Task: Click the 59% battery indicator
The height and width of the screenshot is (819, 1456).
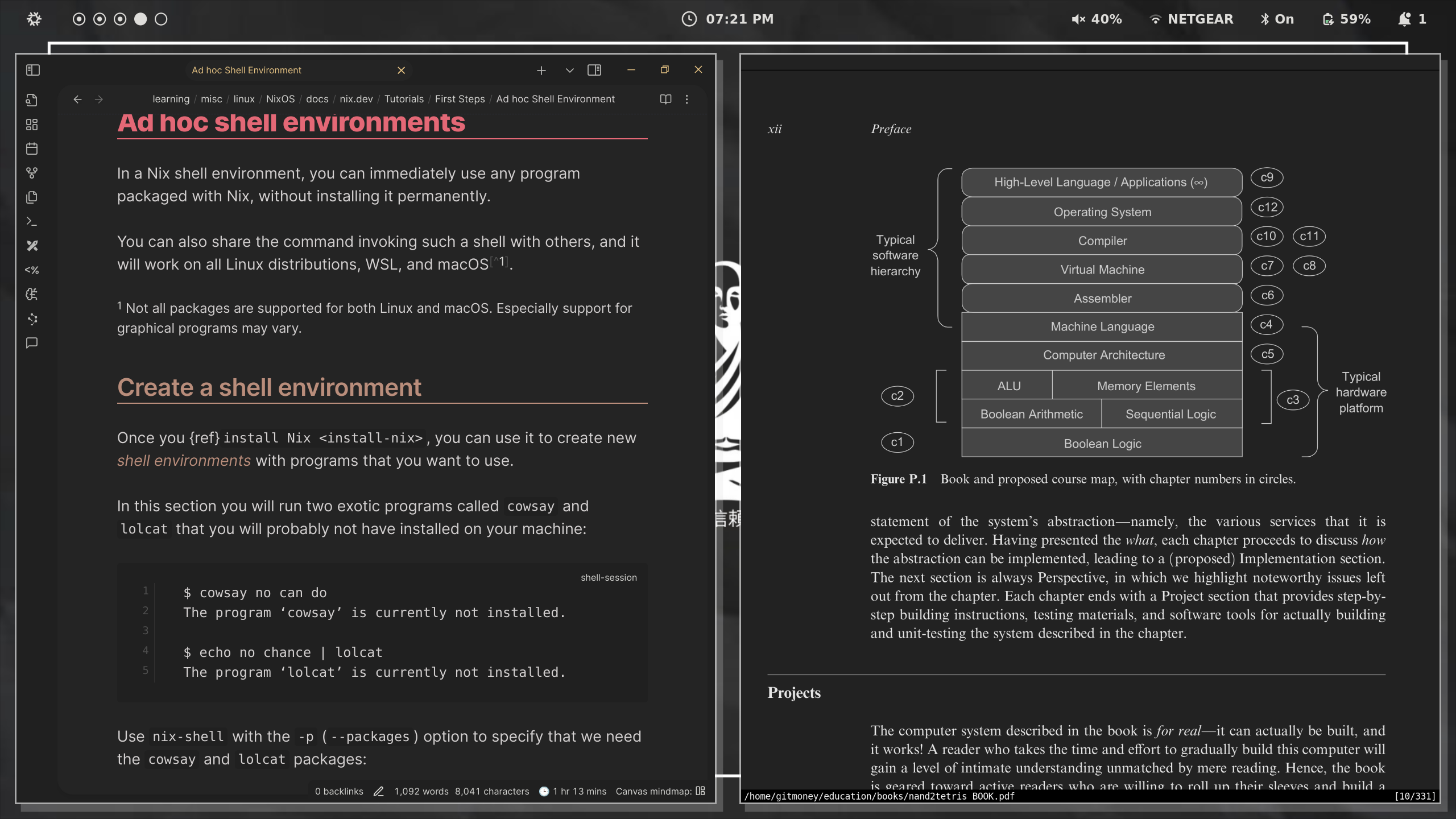Action: coord(1346,19)
